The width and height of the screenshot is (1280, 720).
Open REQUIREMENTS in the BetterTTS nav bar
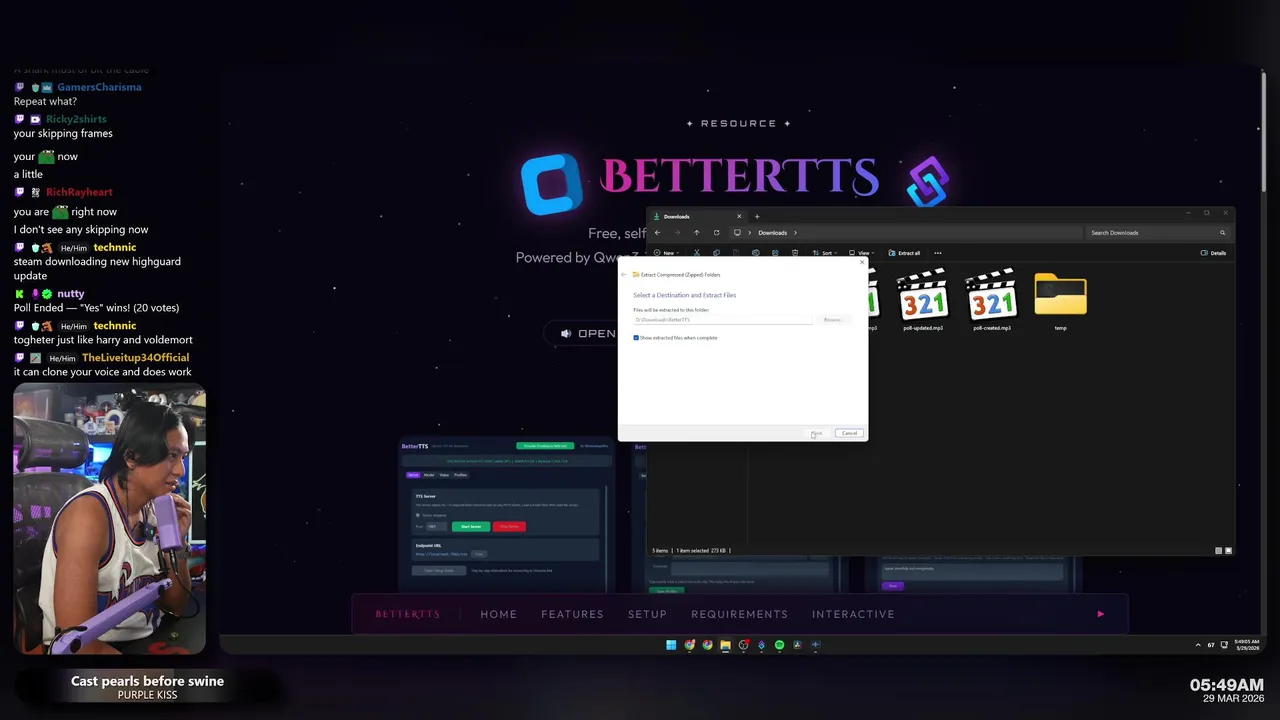coord(739,614)
